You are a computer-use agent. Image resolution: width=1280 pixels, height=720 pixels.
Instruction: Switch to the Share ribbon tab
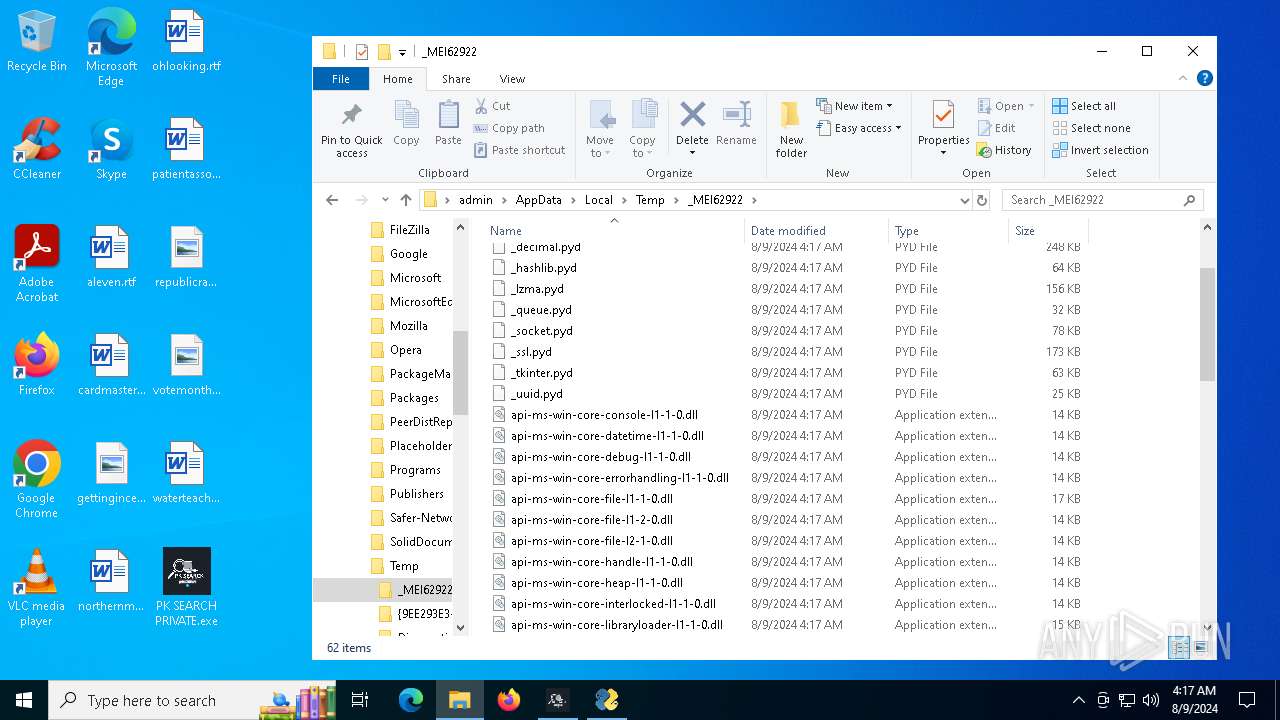coord(456,79)
